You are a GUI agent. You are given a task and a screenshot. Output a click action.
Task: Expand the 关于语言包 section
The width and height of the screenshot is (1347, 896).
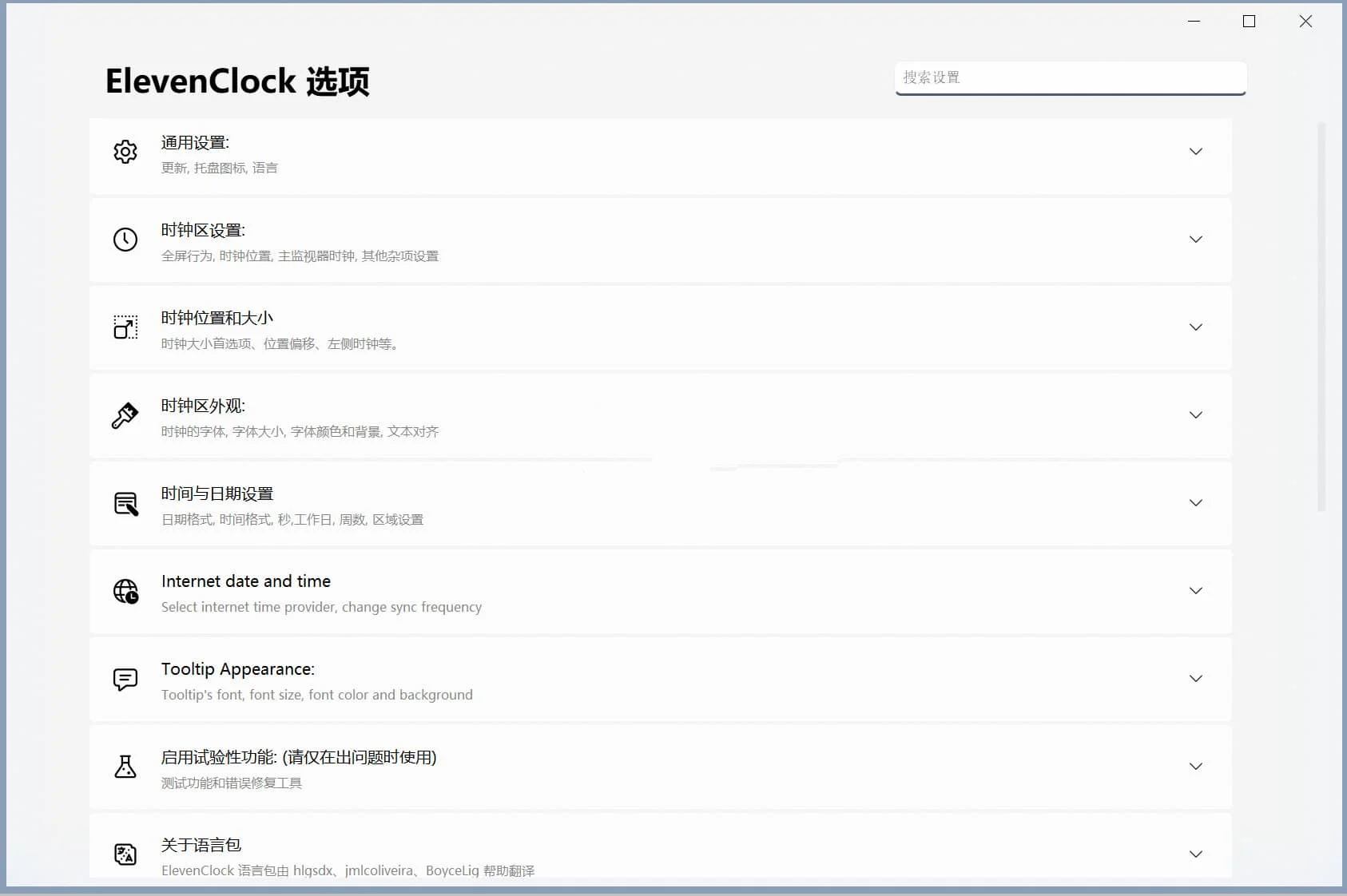pos(1196,854)
